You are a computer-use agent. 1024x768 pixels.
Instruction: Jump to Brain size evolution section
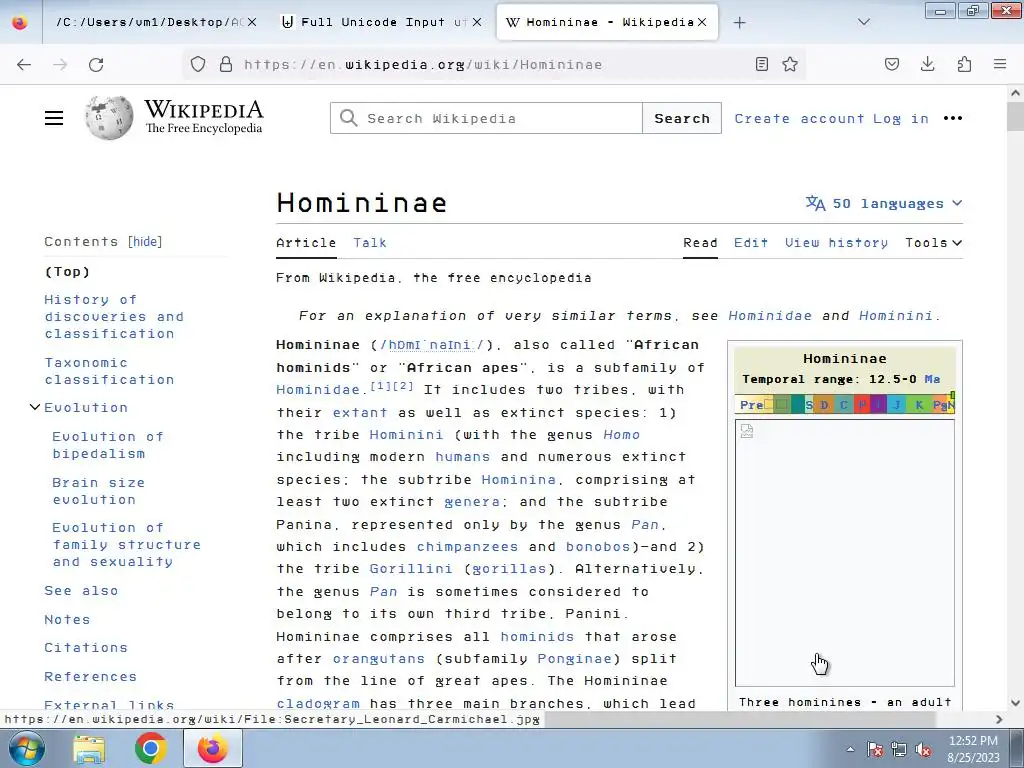[x=99, y=490]
